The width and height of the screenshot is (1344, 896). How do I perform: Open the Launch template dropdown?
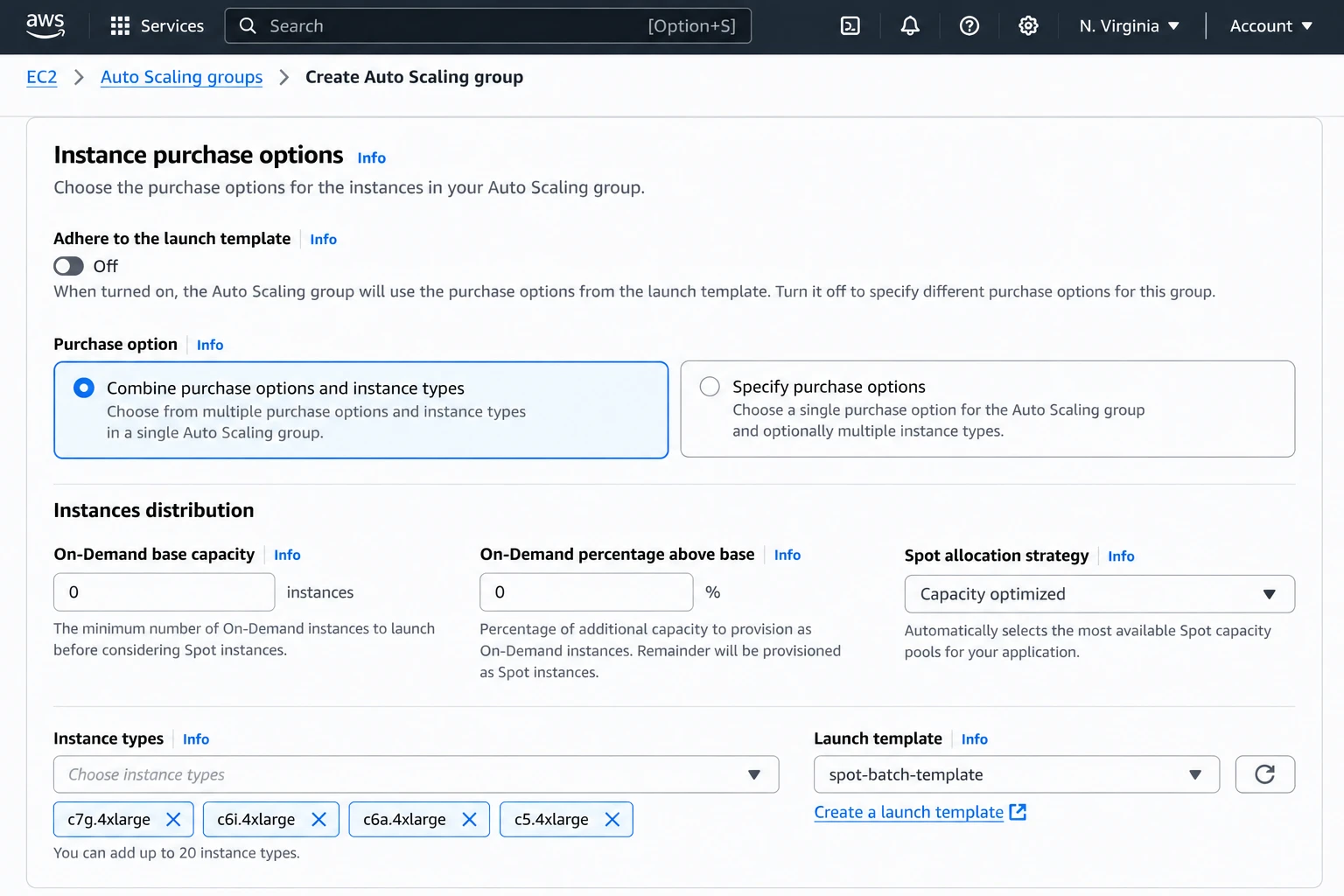tap(1017, 774)
